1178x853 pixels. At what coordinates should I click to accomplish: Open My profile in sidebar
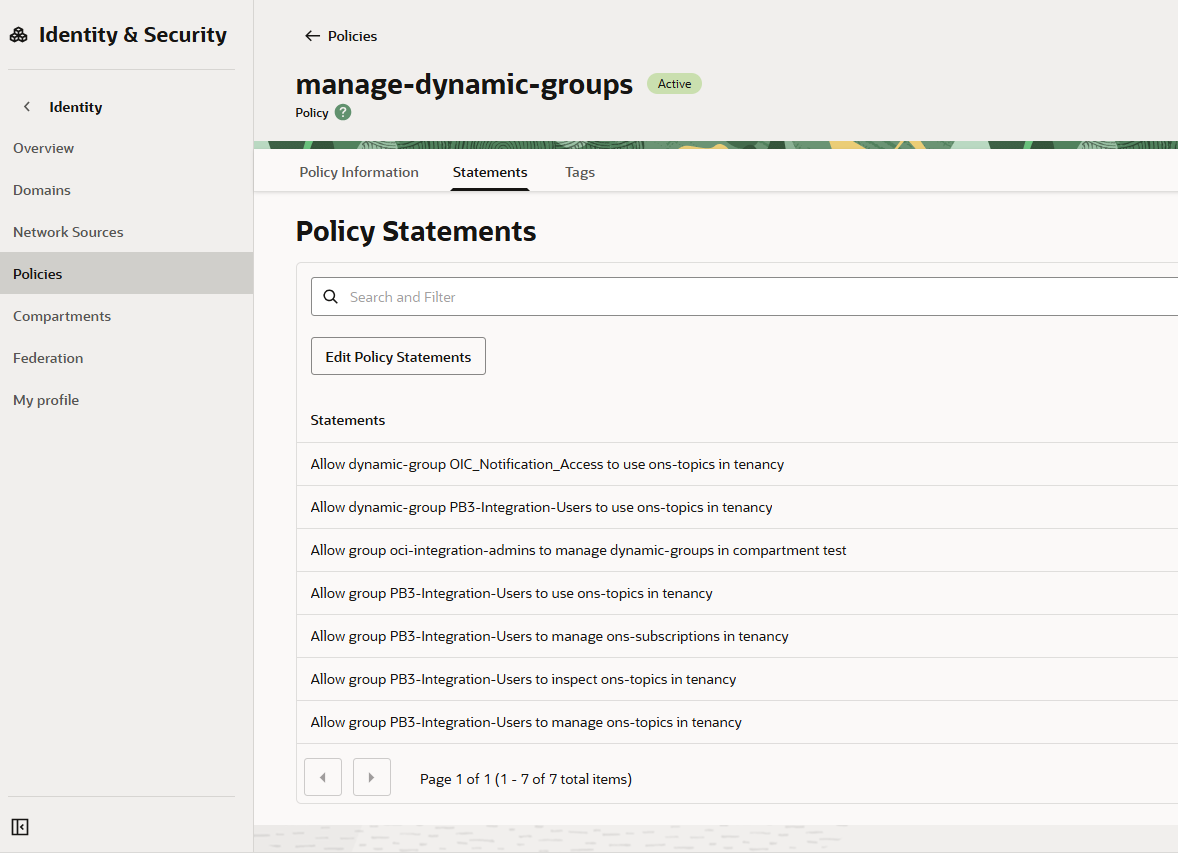[46, 400]
